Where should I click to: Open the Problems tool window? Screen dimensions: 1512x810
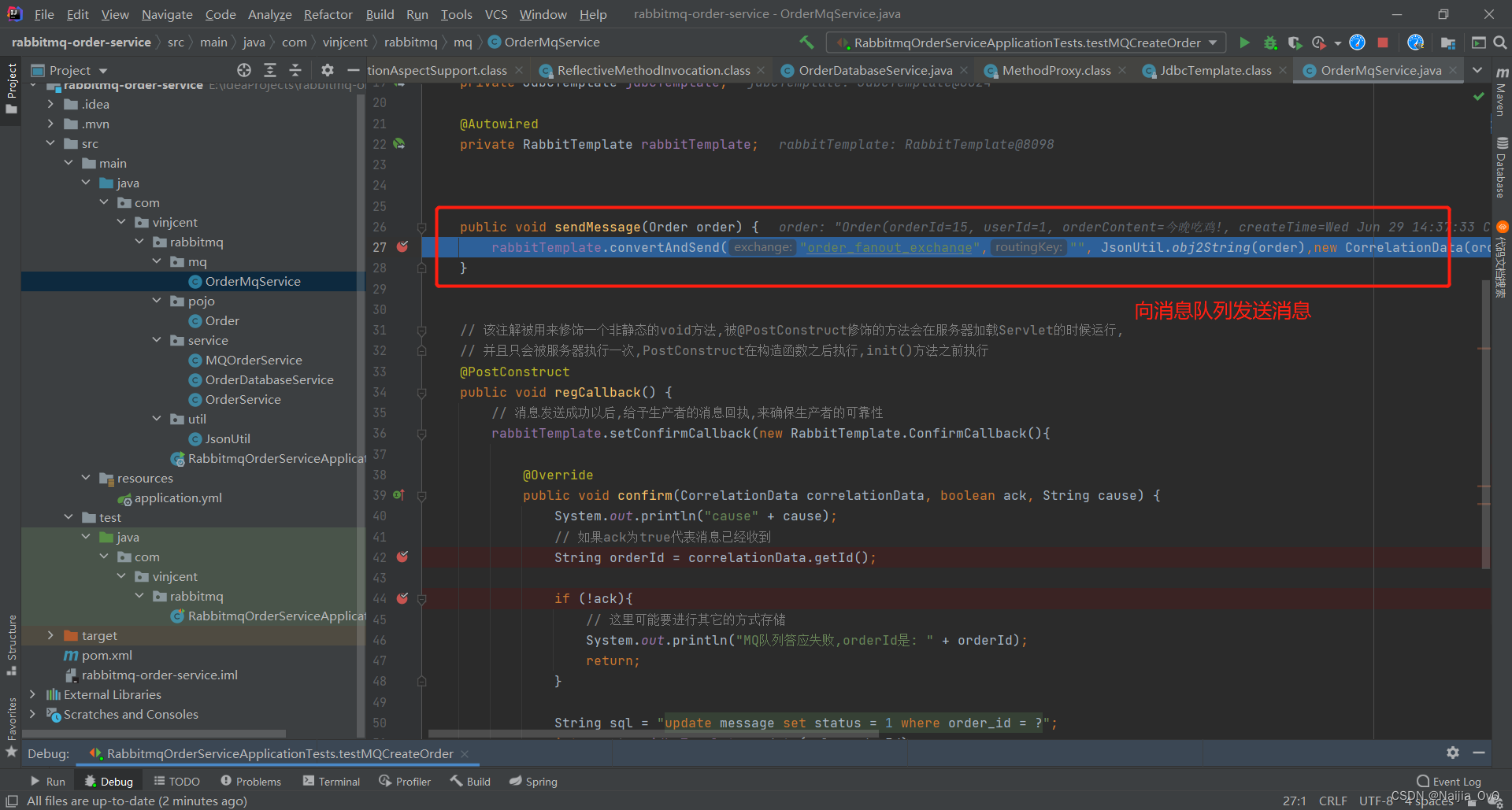(x=250, y=781)
